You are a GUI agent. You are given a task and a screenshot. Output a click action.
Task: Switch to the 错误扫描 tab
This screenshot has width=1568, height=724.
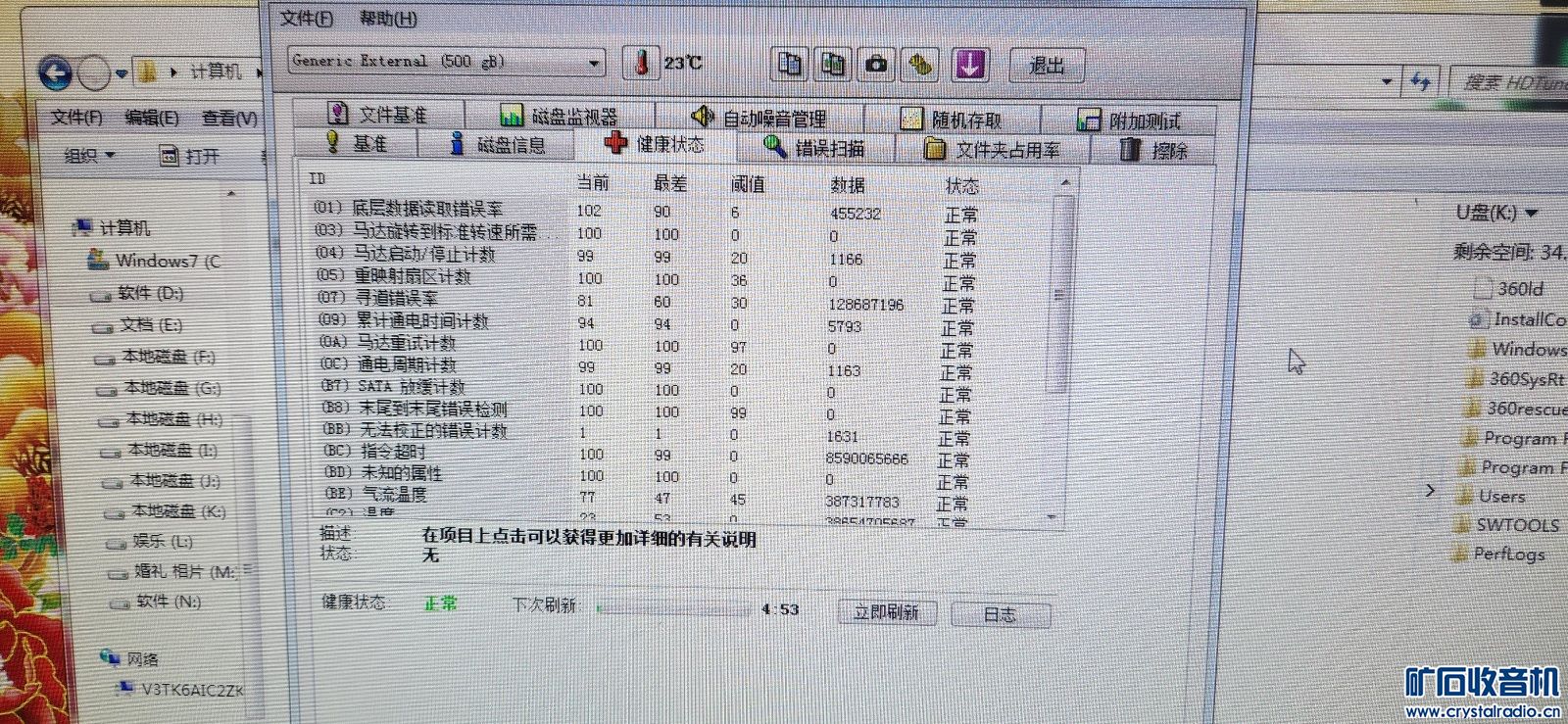tap(814, 148)
